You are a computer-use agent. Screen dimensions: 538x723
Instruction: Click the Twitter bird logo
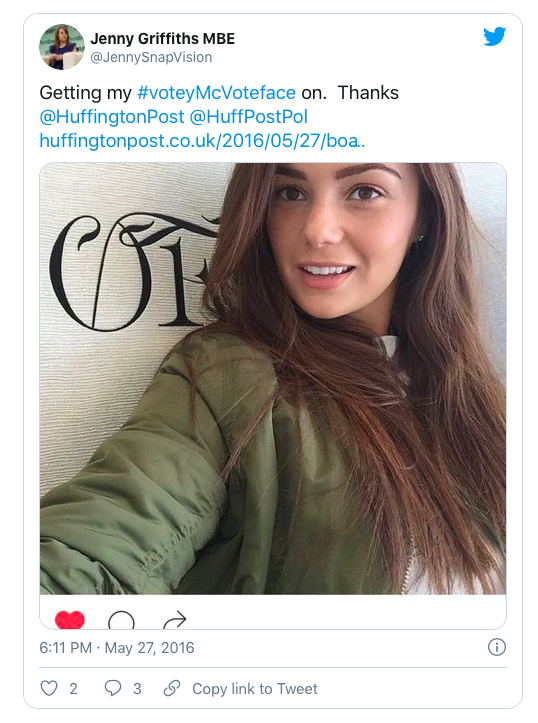tap(494, 36)
